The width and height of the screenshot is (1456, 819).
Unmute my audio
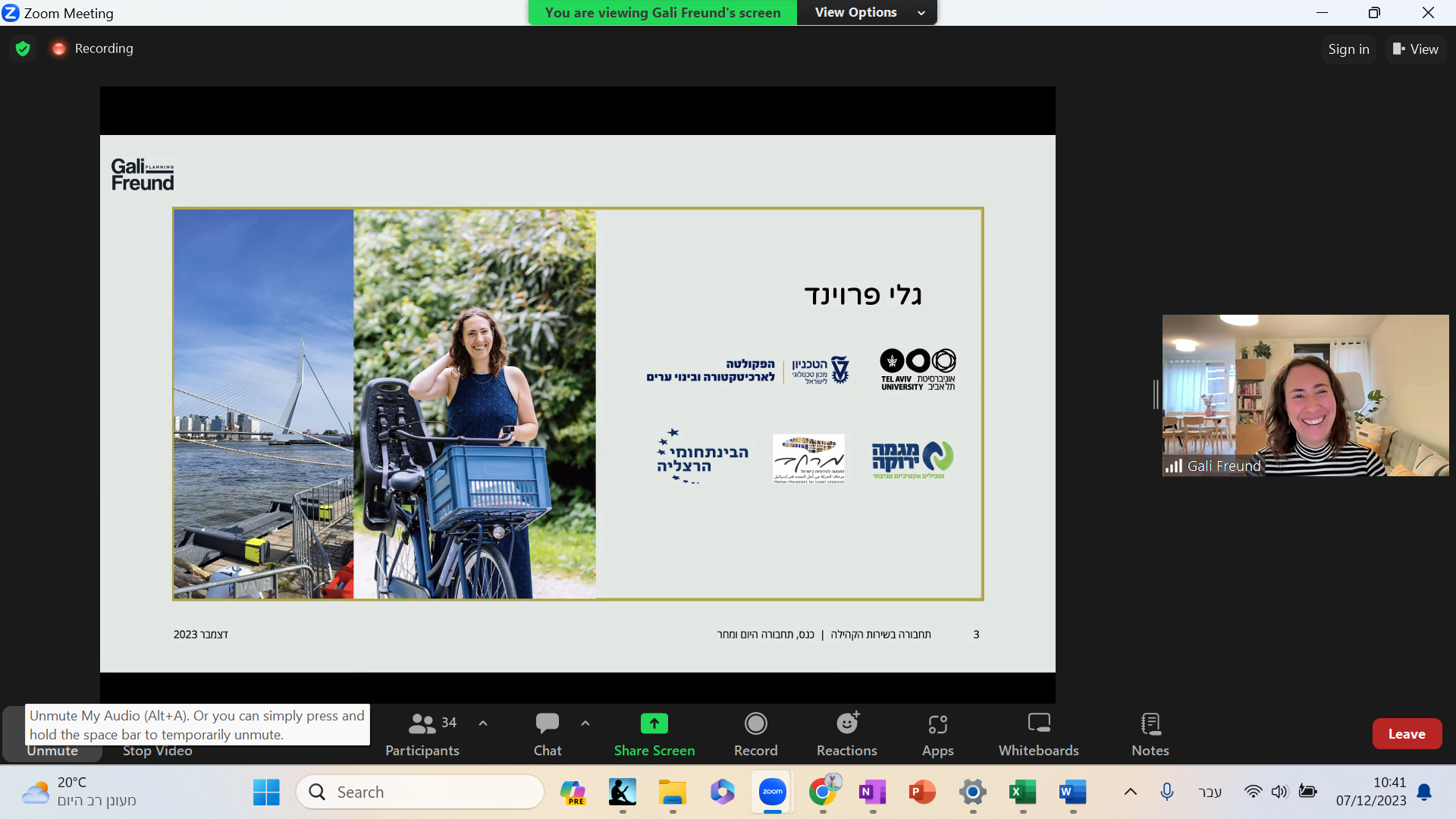52,751
